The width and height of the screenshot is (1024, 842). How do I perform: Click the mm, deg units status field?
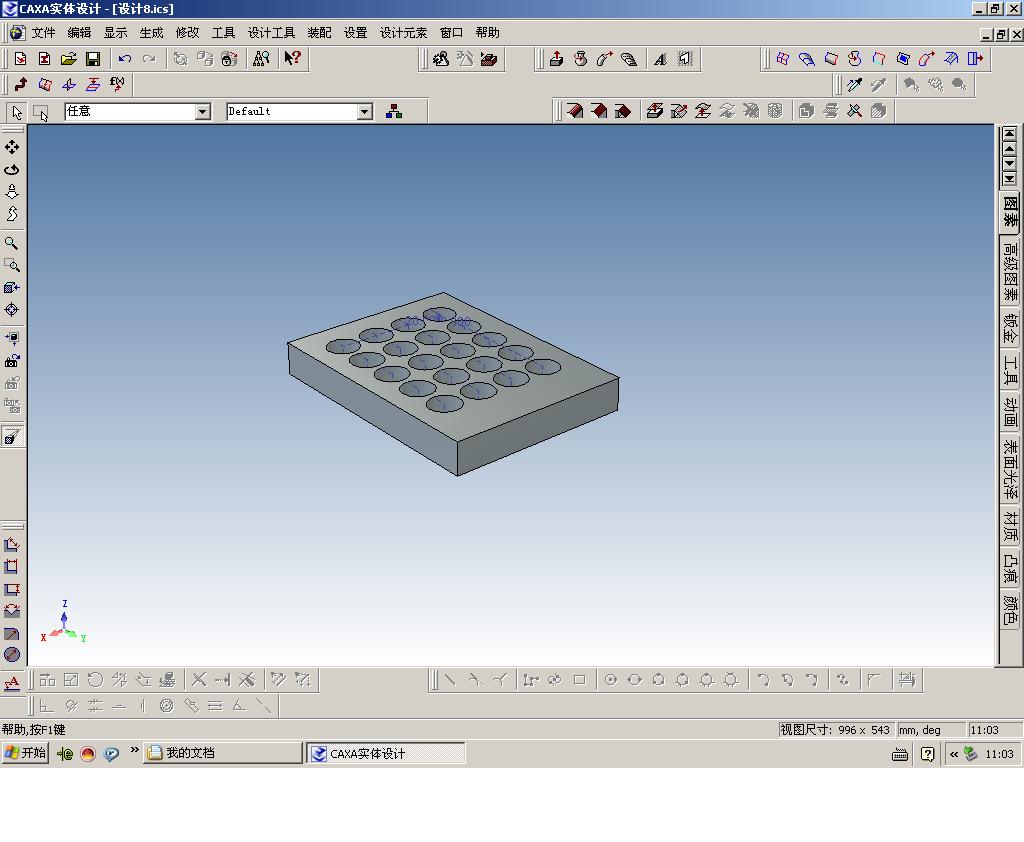point(931,730)
